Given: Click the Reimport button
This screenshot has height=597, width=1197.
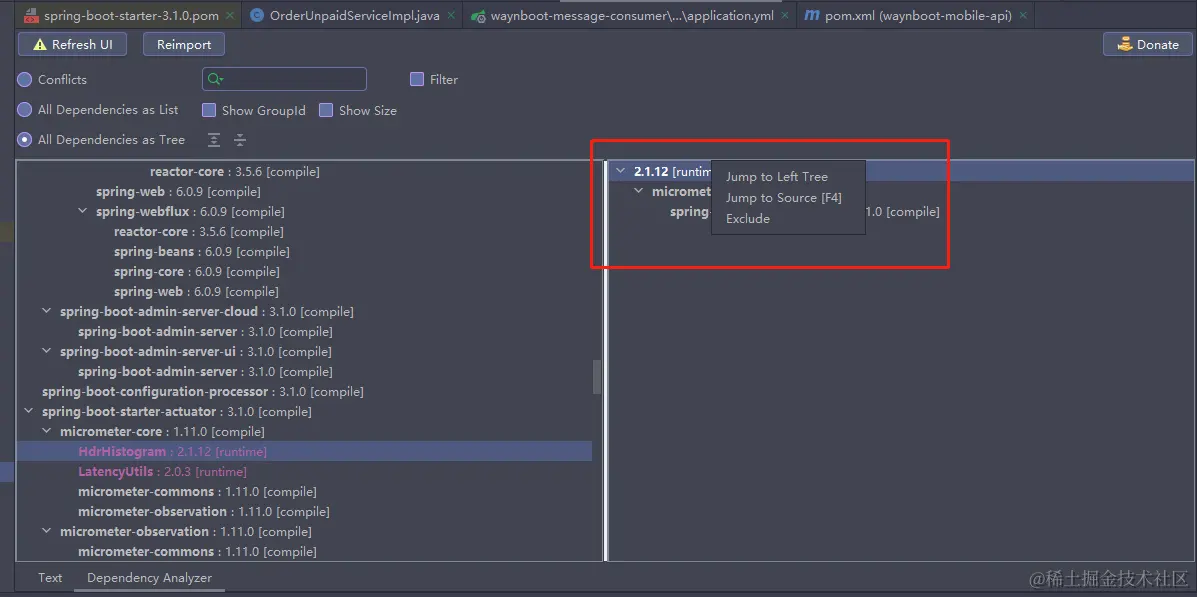Looking at the screenshot, I should point(184,44).
